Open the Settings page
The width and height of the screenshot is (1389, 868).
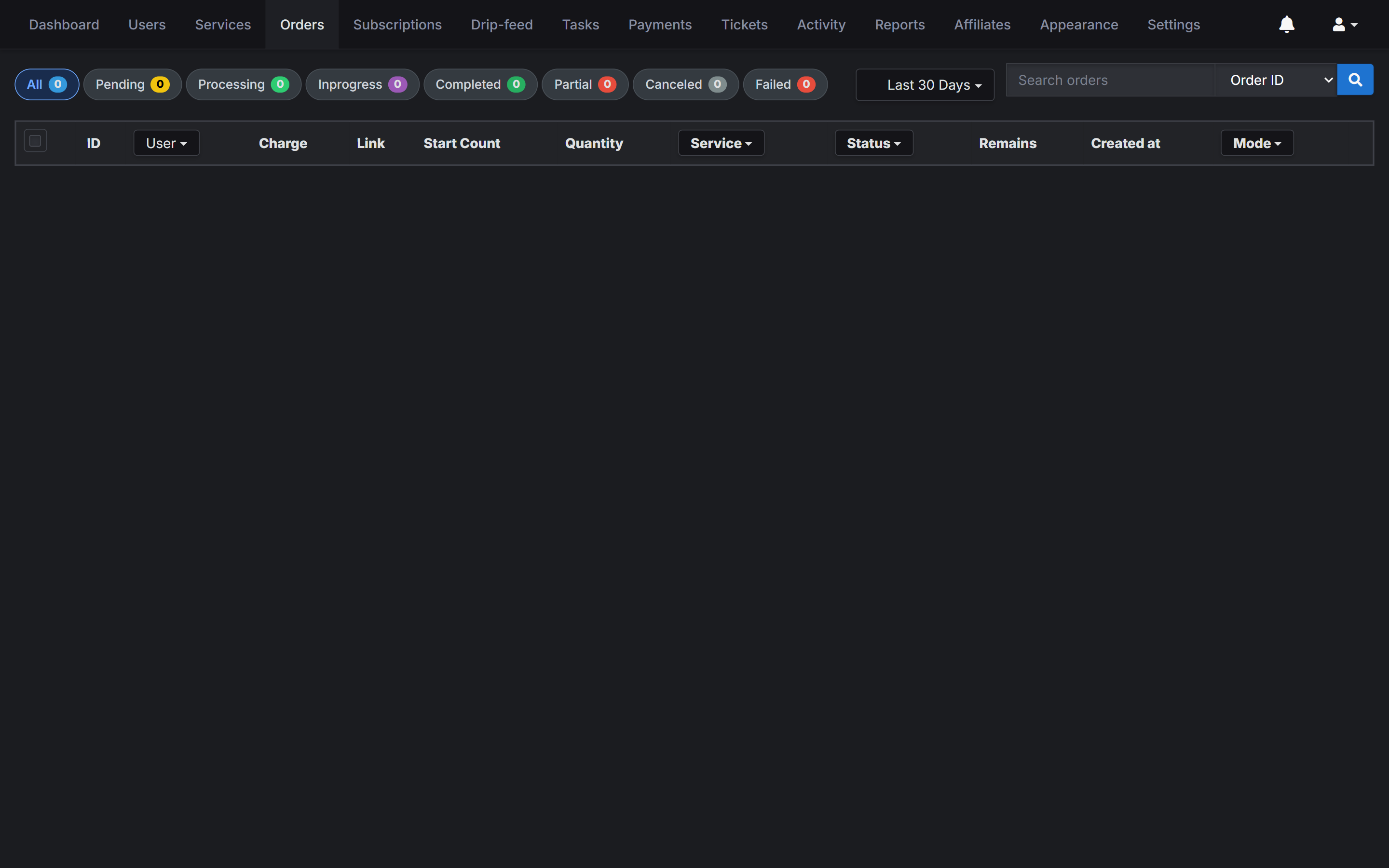pos(1173,24)
